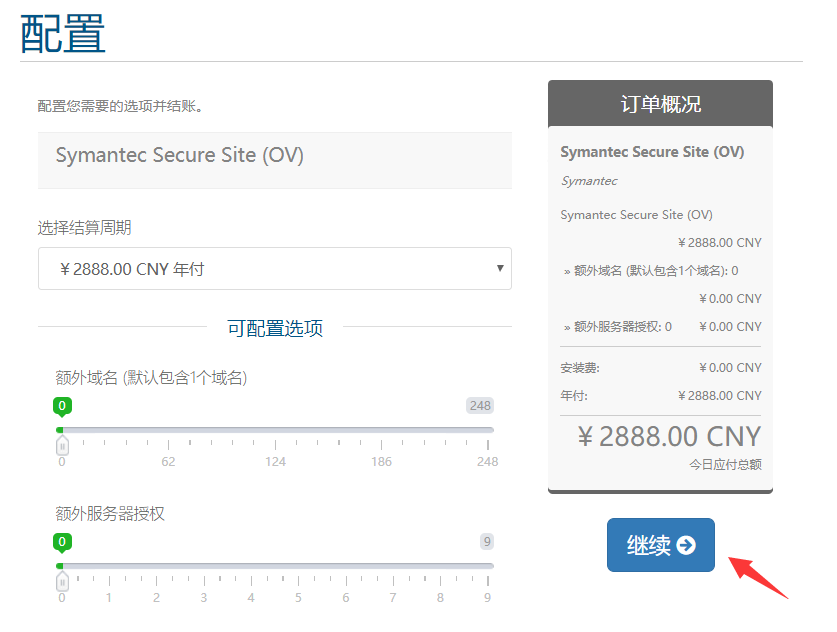Click the 额外域名 slider handle
This screenshot has width=837, height=632.
tap(62, 444)
